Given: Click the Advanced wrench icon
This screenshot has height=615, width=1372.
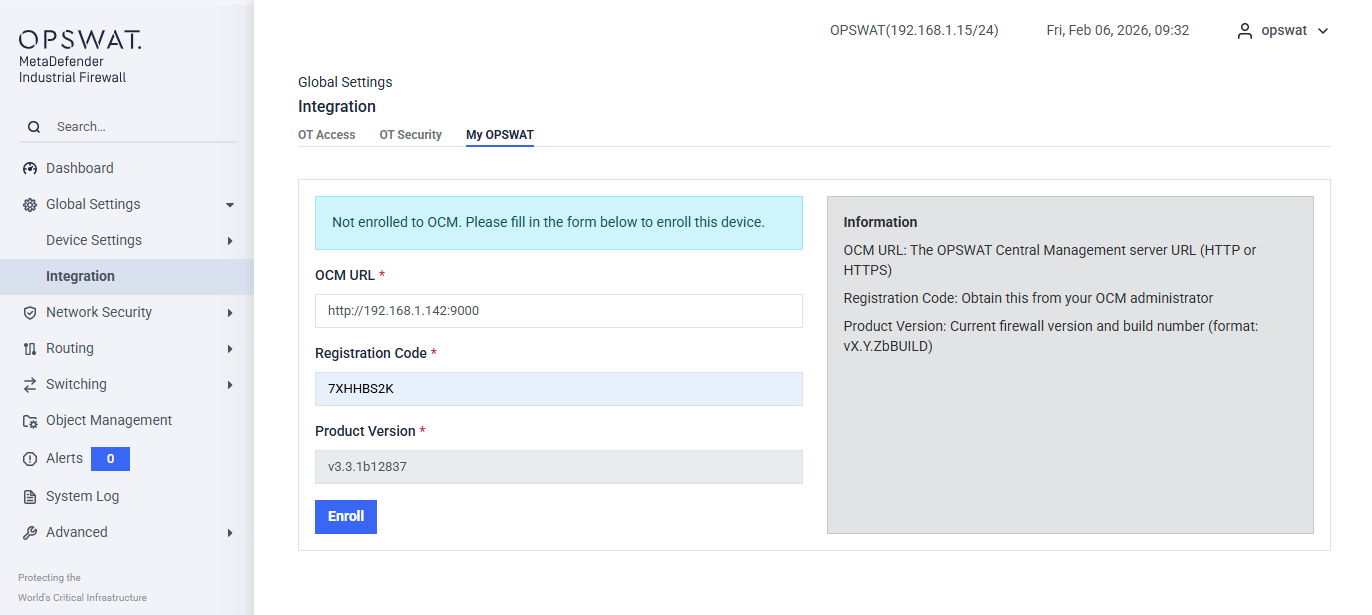Looking at the screenshot, I should point(30,532).
